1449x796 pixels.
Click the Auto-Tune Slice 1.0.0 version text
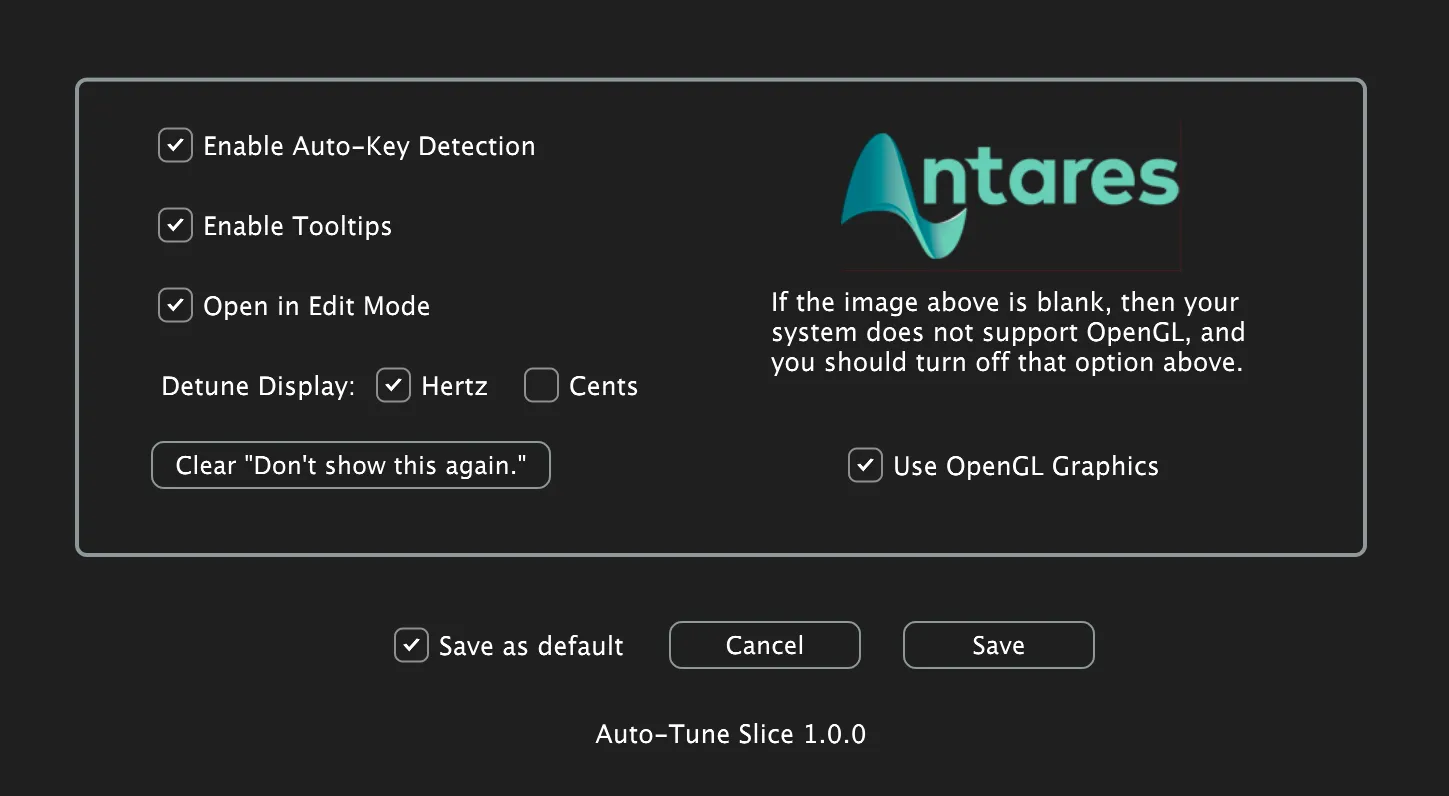[x=730, y=734]
